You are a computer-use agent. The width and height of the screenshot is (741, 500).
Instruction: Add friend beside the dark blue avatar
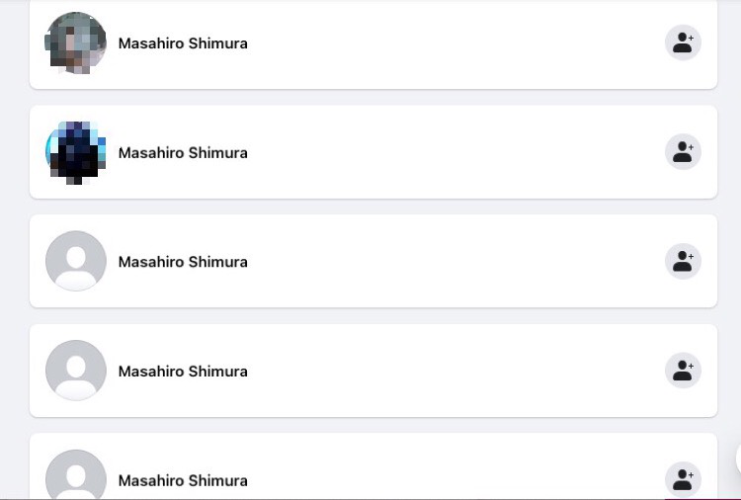[683, 152]
